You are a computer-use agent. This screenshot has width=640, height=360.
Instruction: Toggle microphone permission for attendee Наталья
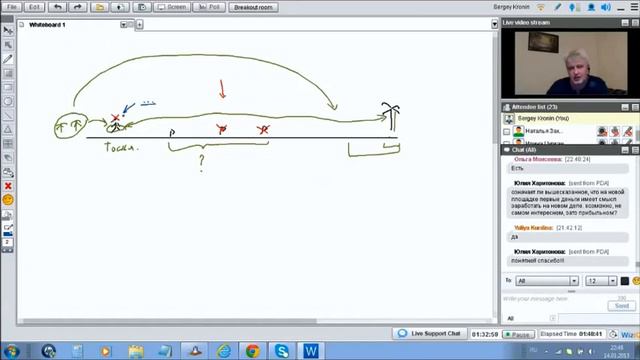[615, 131]
